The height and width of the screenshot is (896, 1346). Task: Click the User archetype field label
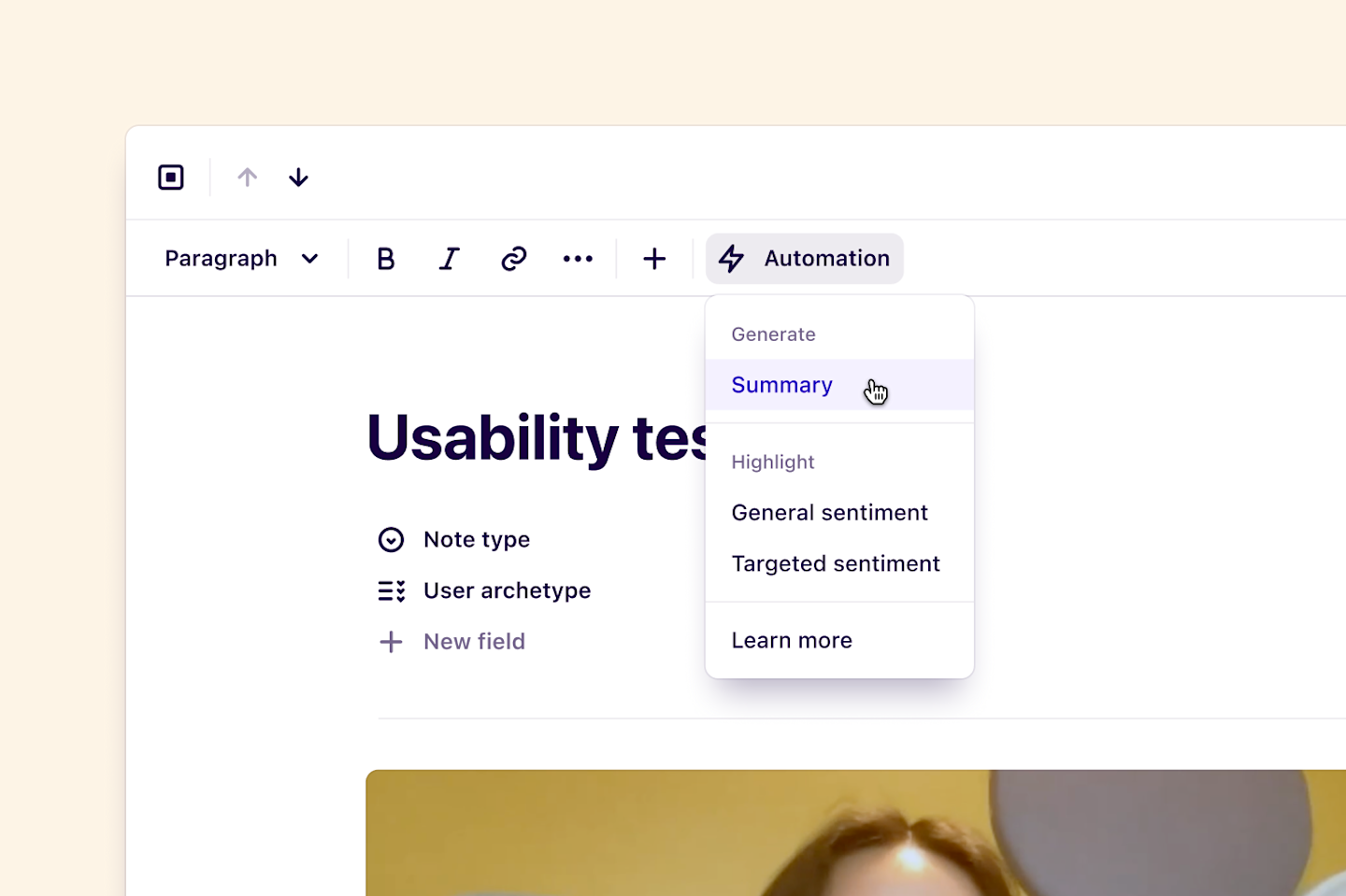click(x=507, y=590)
